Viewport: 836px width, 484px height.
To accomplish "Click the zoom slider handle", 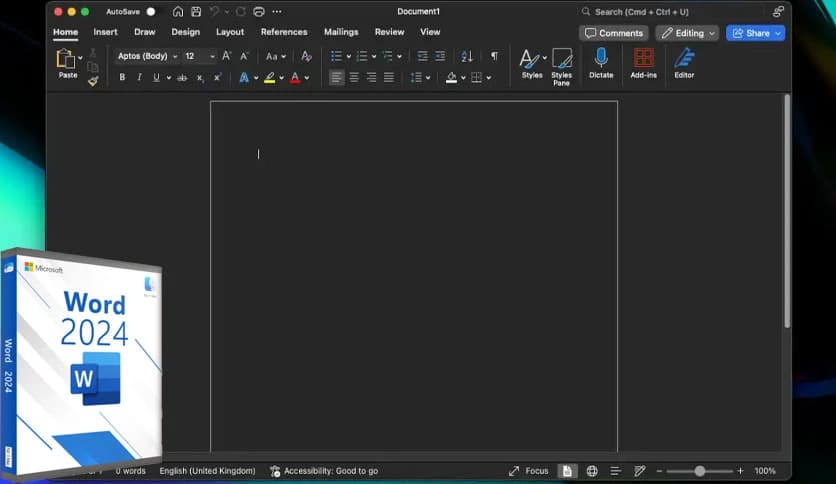I will (x=700, y=471).
